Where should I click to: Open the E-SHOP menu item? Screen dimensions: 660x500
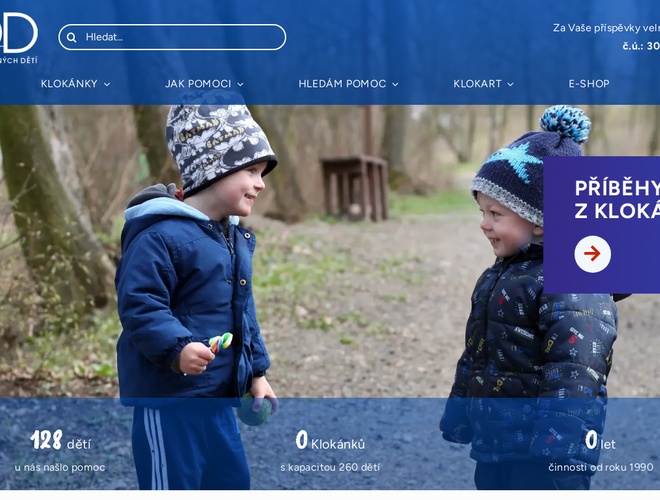click(x=589, y=84)
